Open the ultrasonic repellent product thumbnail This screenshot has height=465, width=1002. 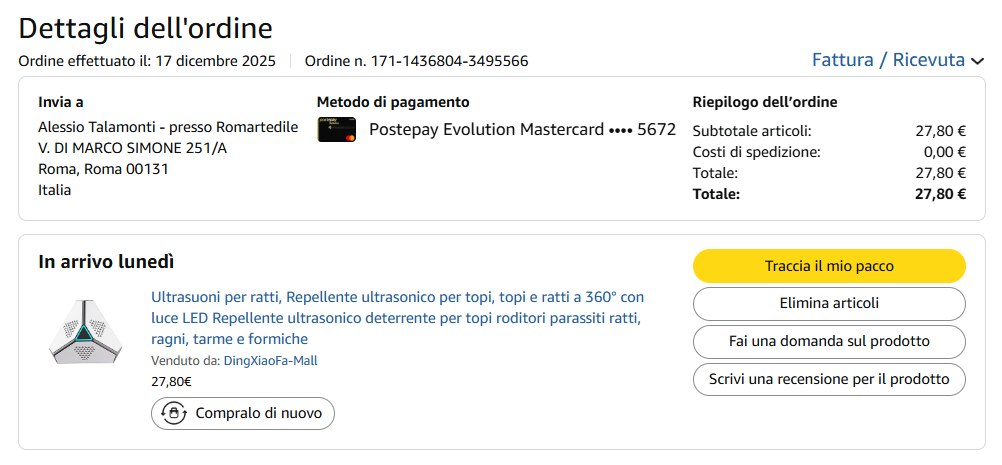point(85,331)
